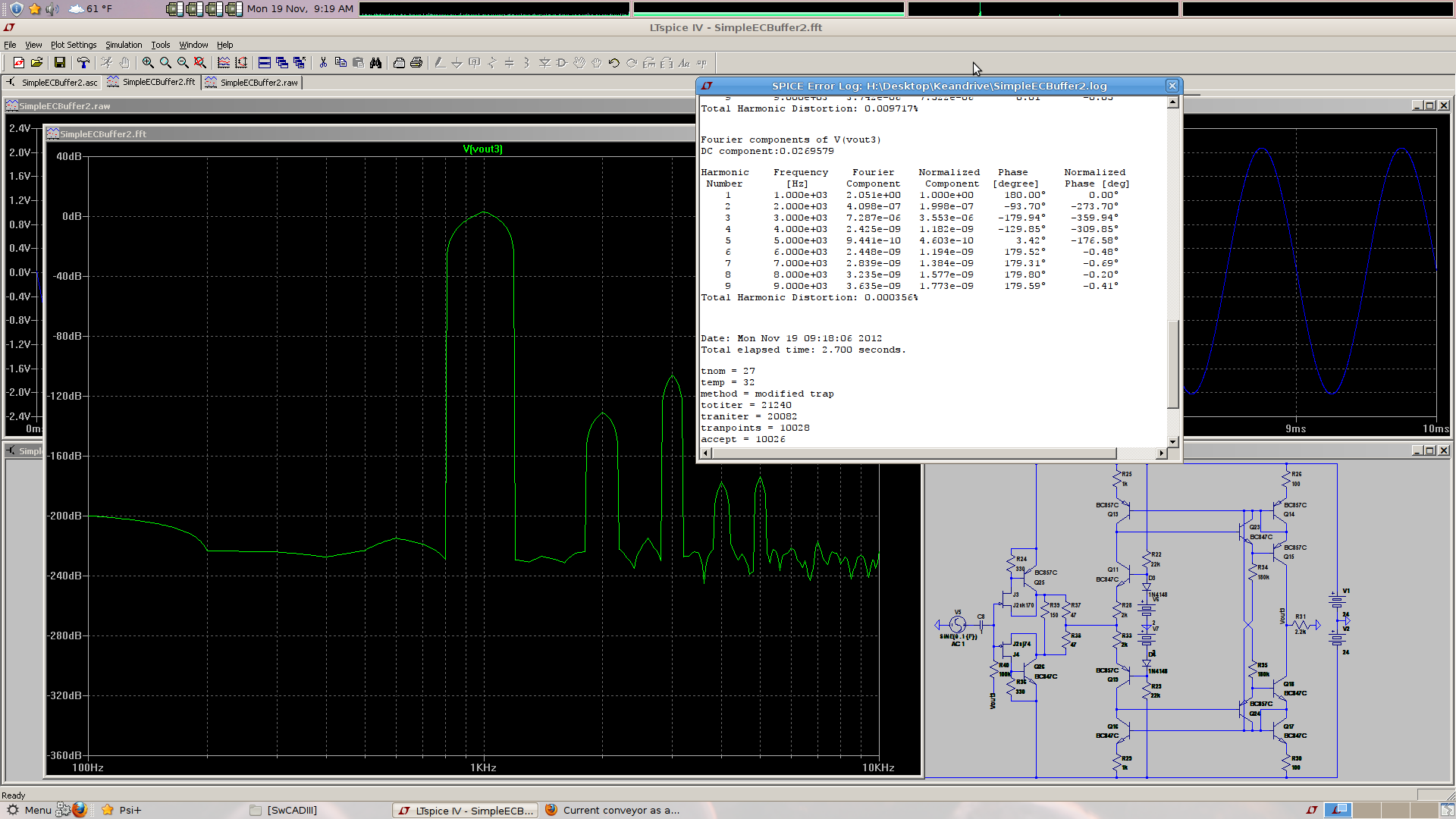
Task: Click the Pan magnifier icon
Action: tap(165, 63)
